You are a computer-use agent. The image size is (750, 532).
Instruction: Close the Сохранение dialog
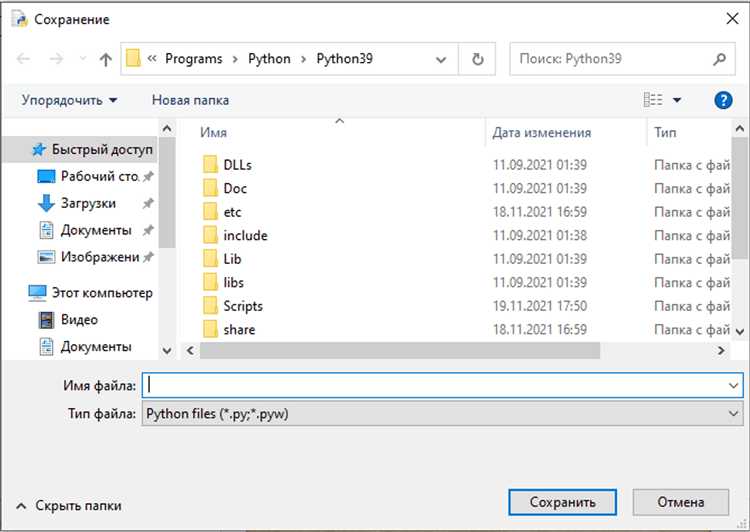(732, 19)
